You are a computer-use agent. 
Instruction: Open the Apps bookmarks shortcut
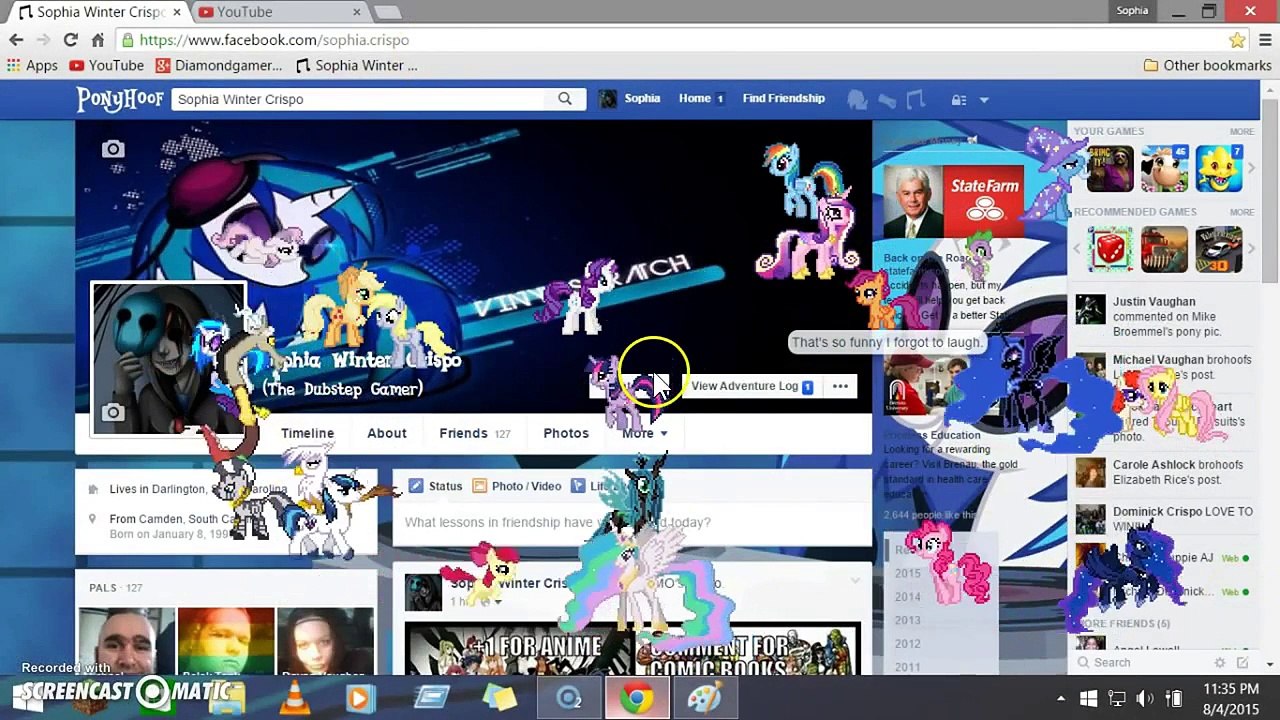pos(32,65)
